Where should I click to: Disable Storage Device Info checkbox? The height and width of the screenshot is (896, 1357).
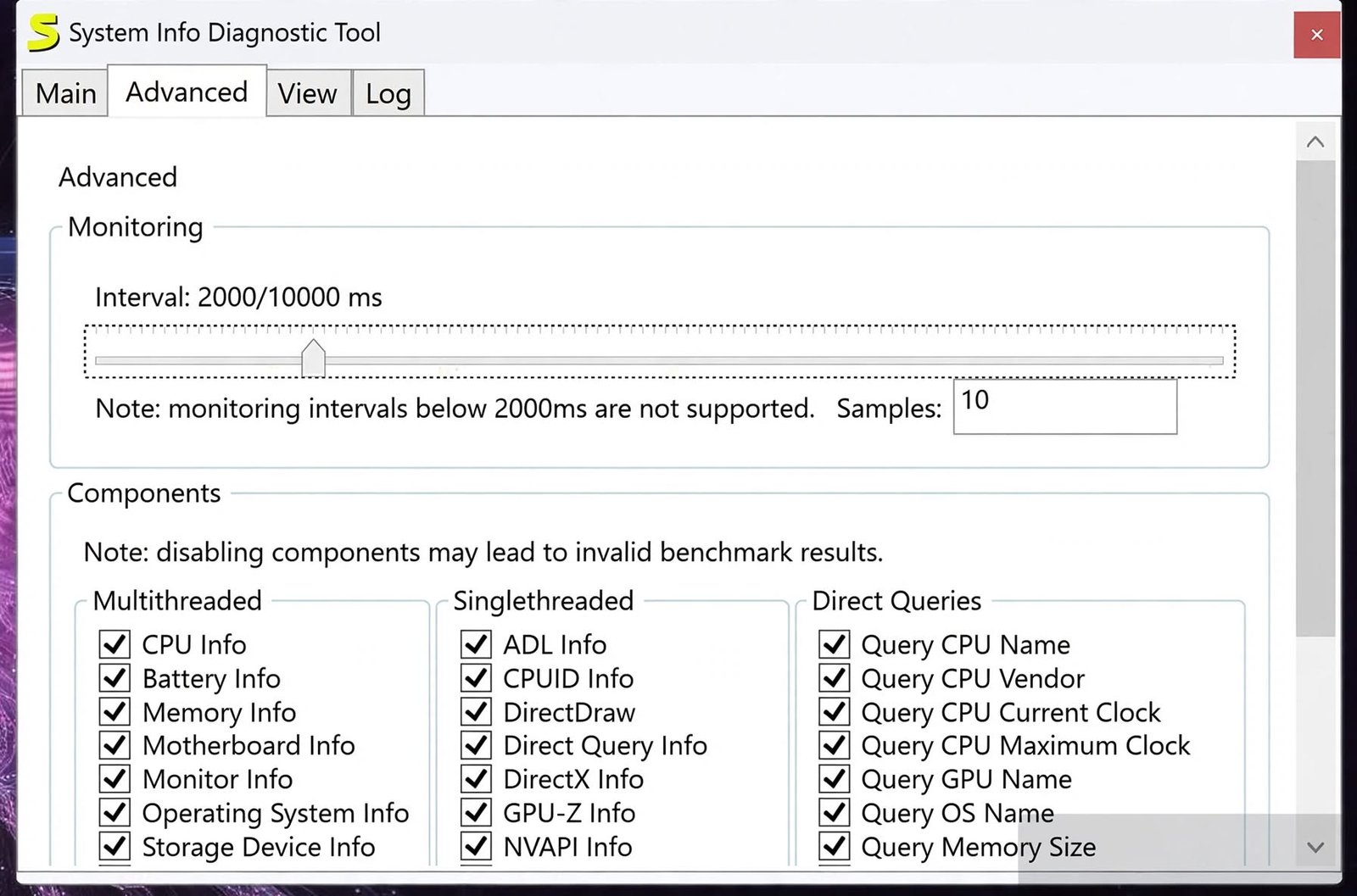click(114, 847)
